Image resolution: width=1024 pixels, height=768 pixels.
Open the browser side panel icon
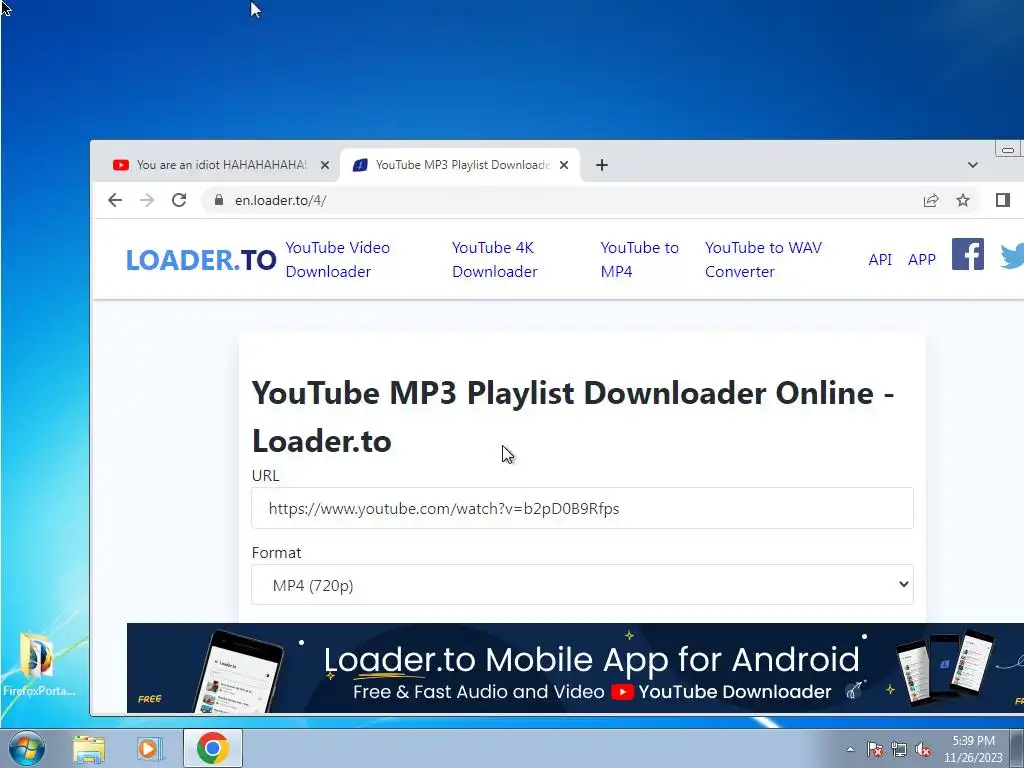[1002, 200]
